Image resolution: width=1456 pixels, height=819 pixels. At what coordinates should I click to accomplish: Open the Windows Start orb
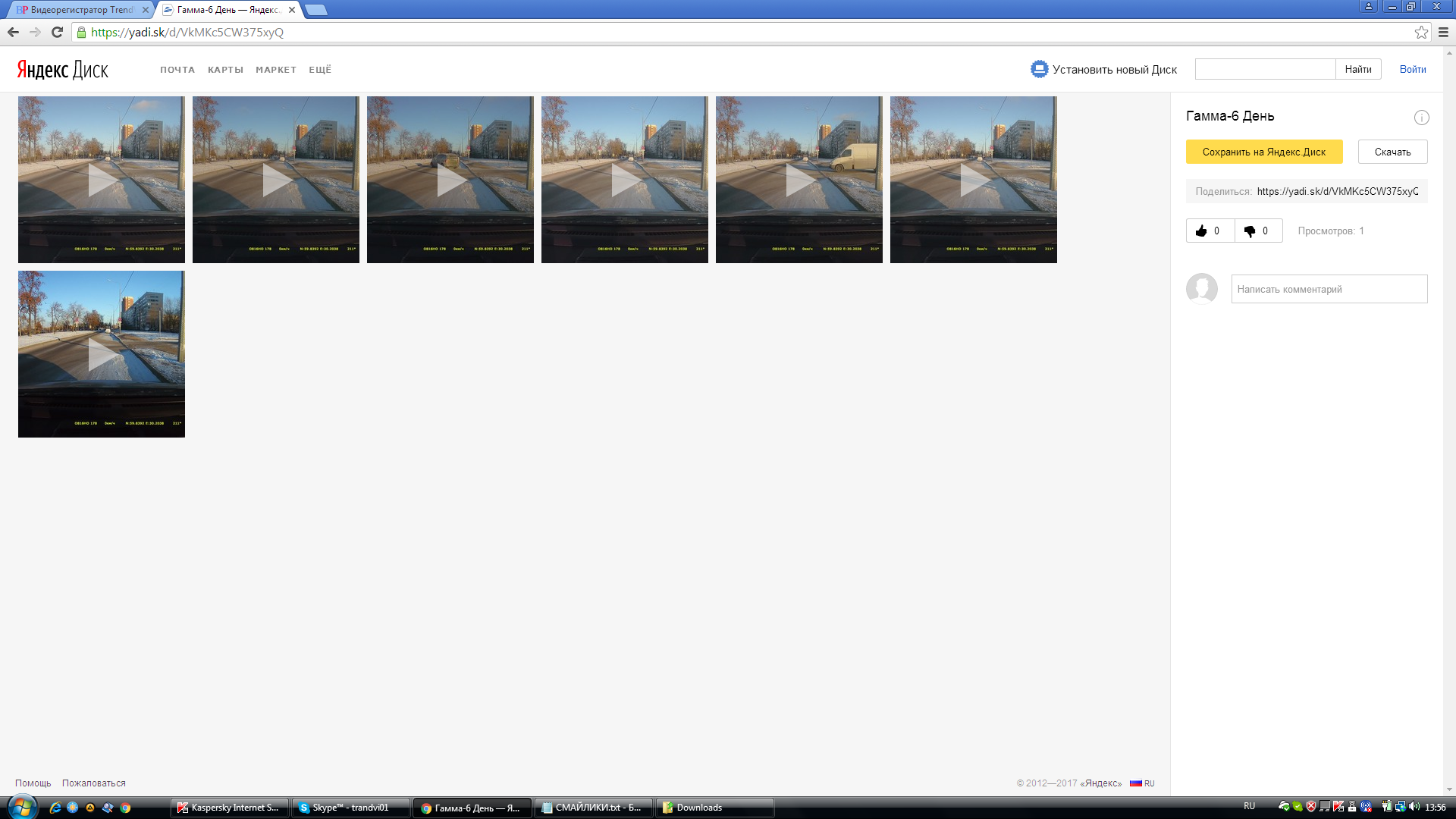pos(21,807)
